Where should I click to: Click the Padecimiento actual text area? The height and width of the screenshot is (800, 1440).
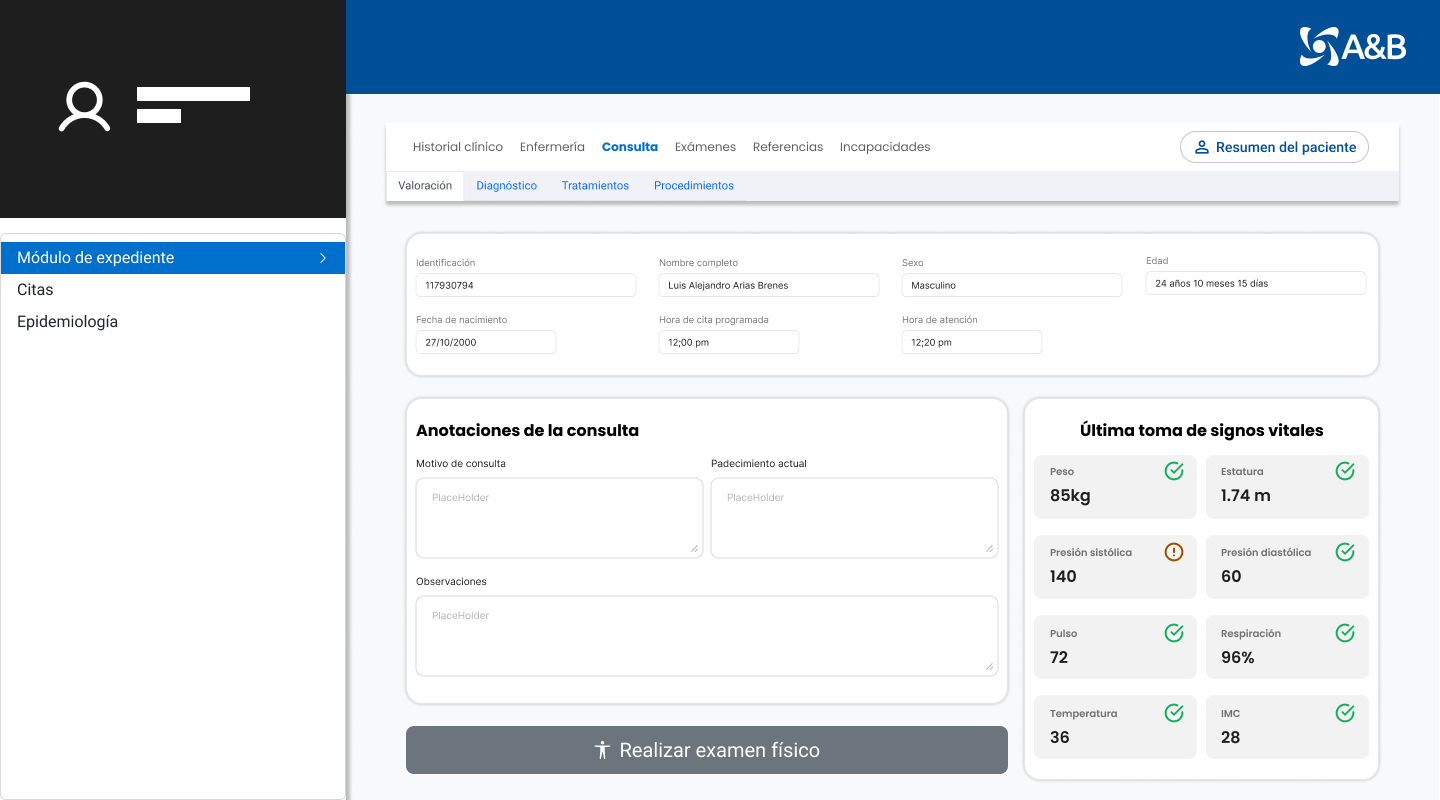(854, 518)
